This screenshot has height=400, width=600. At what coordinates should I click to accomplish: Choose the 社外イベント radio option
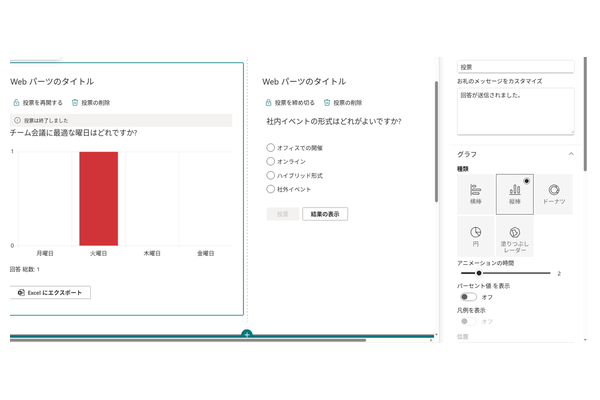tap(271, 189)
